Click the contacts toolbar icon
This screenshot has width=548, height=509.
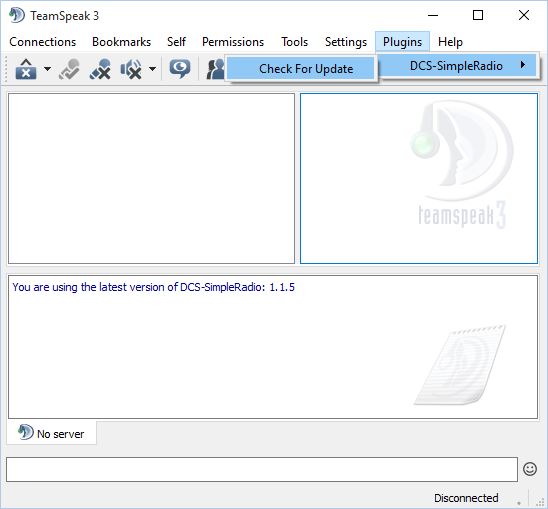pos(215,69)
